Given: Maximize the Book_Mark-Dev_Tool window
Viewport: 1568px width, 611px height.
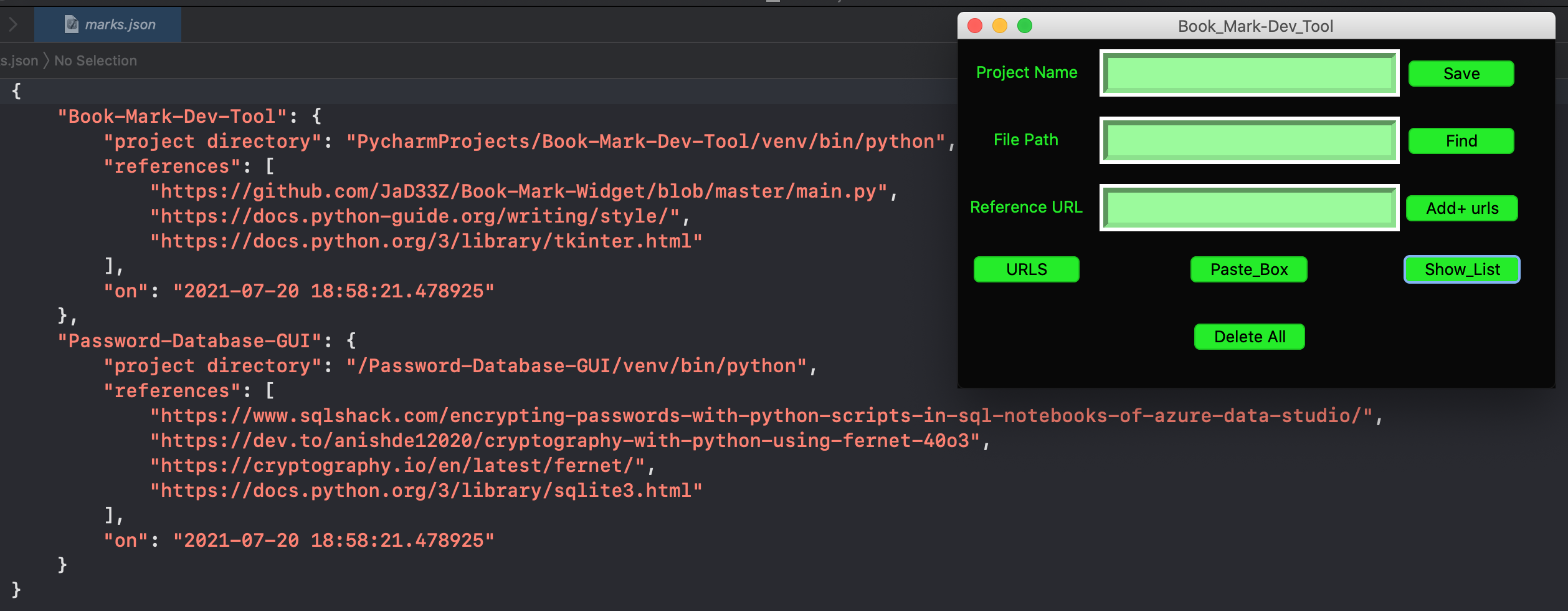Looking at the screenshot, I should pyautogui.click(x=1025, y=26).
